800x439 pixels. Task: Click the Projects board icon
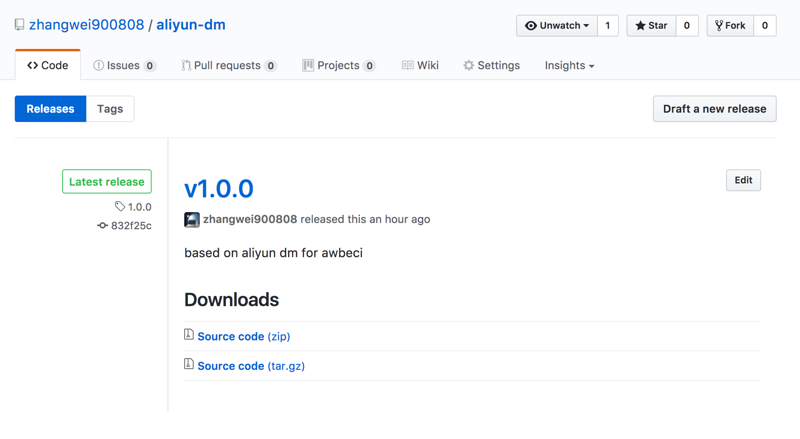(x=308, y=65)
